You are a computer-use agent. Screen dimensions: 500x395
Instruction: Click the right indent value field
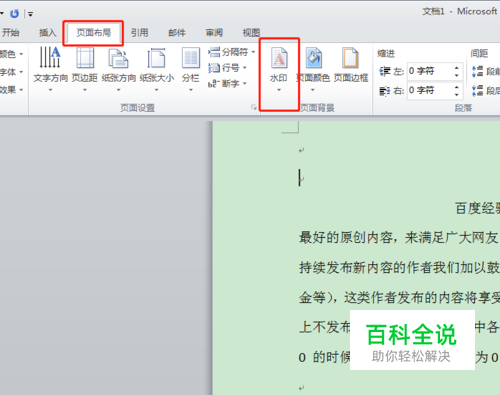point(429,90)
